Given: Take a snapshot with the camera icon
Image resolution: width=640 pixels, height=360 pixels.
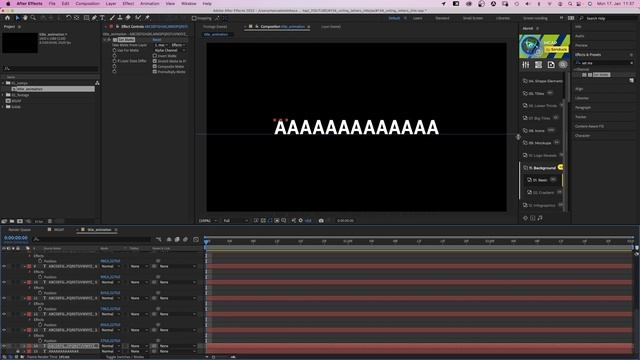Looking at the screenshot, I should pyautogui.click(x=321, y=220).
